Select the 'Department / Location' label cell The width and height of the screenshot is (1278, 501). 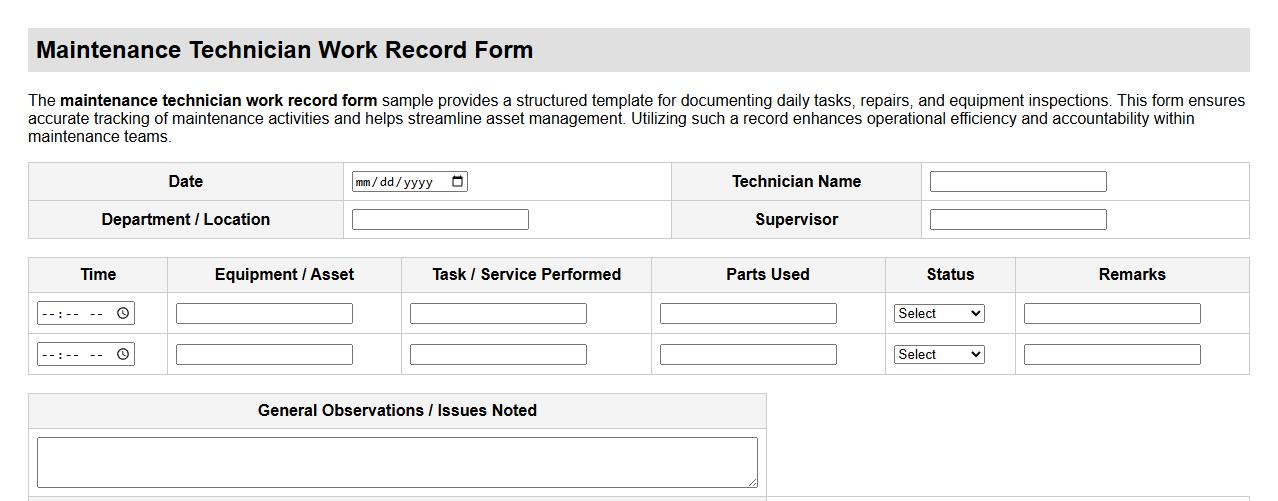(186, 219)
